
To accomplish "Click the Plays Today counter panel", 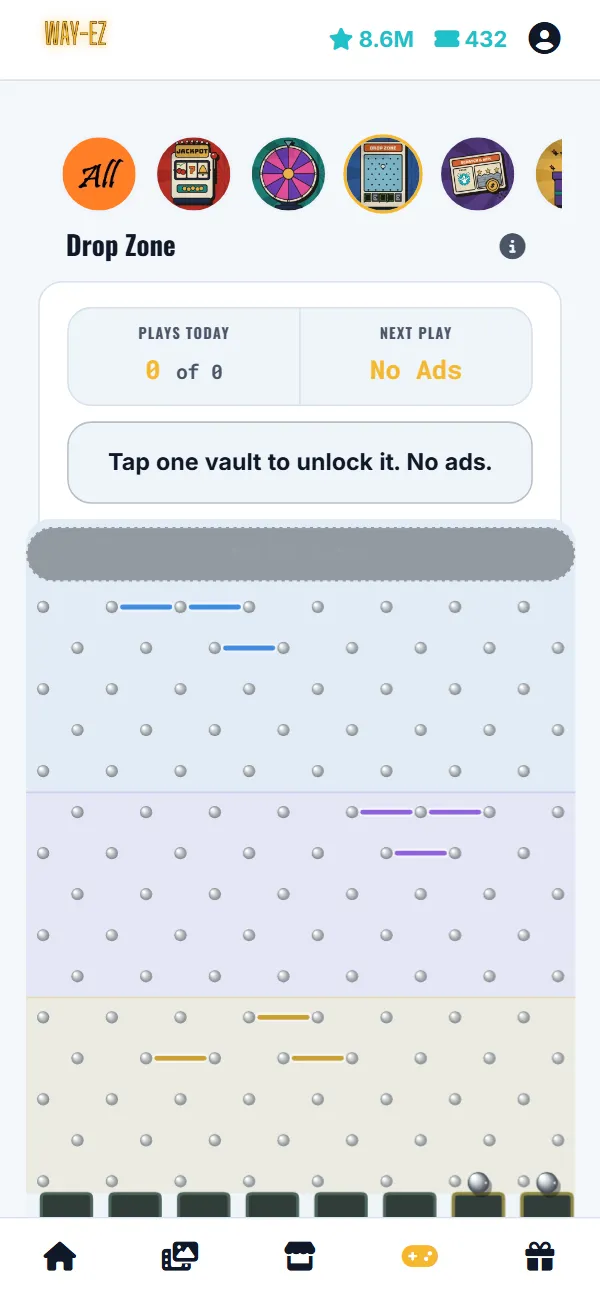I will [x=184, y=357].
